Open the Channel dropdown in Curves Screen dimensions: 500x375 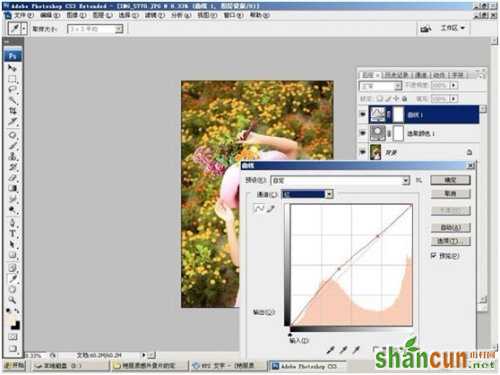pyautogui.click(x=307, y=194)
